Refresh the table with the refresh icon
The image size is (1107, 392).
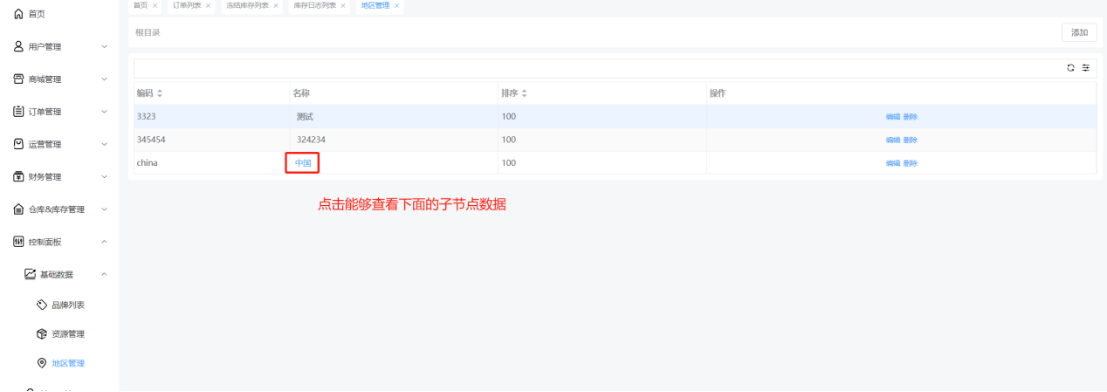click(1070, 68)
